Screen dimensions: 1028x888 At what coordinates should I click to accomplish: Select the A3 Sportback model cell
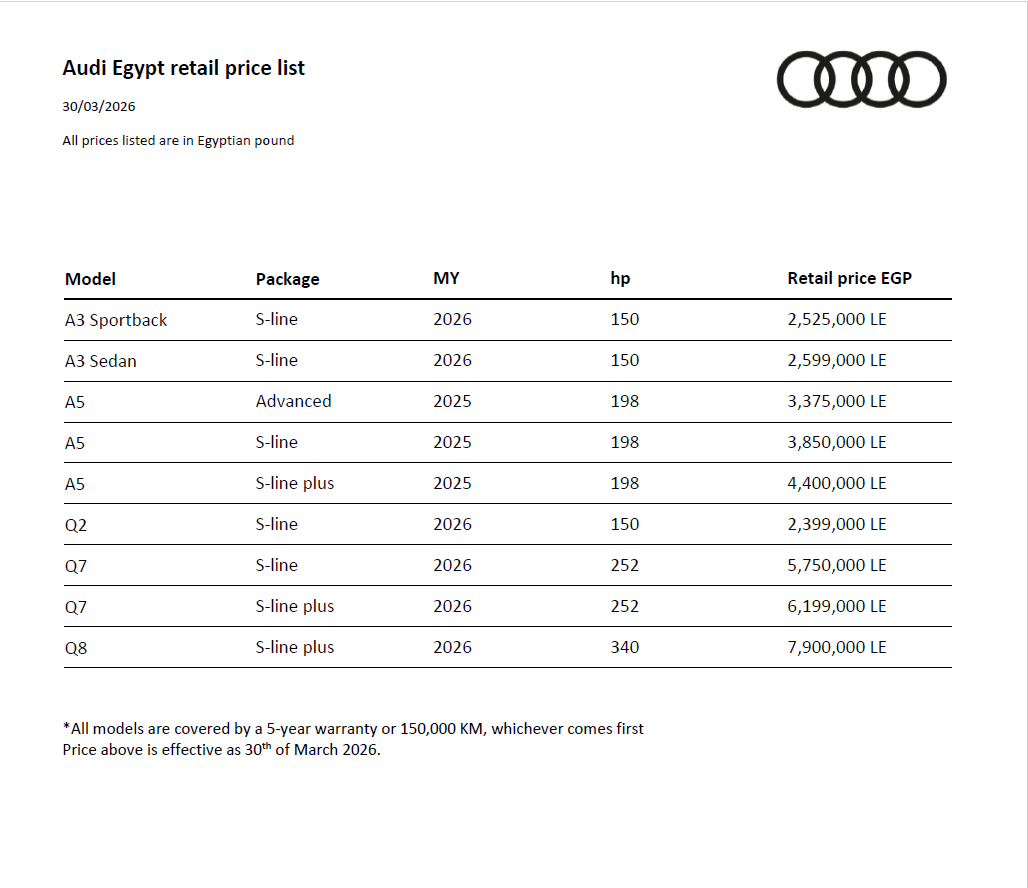pyautogui.click(x=116, y=320)
